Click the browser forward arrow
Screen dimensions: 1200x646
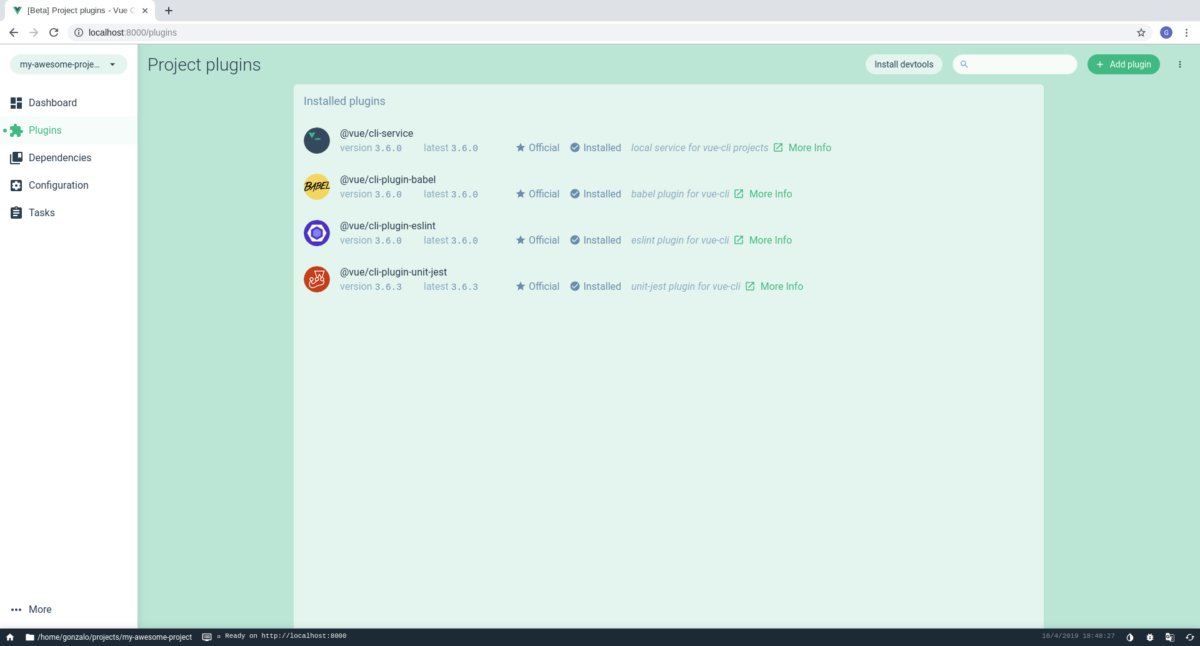click(34, 32)
